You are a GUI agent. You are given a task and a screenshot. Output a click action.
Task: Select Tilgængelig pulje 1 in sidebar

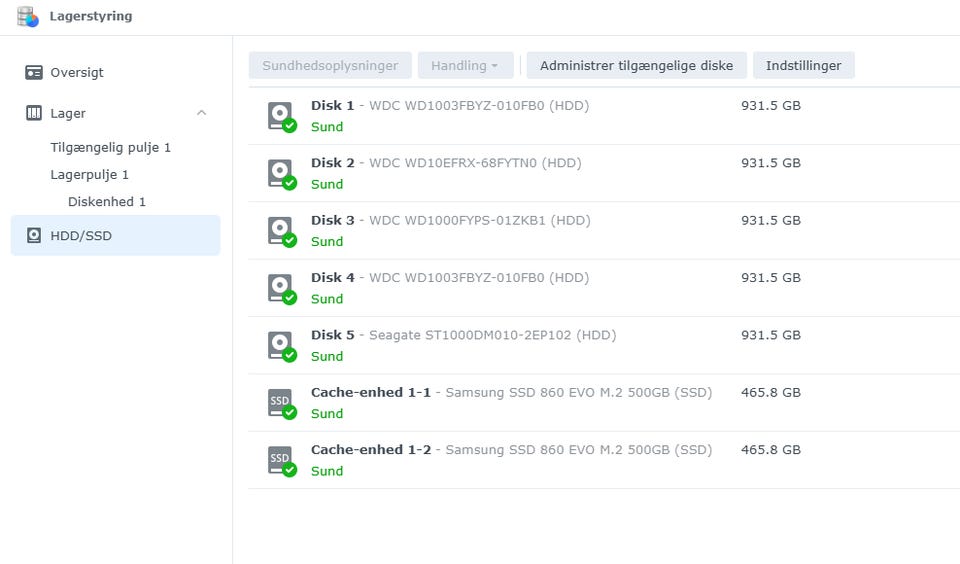click(x=111, y=148)
